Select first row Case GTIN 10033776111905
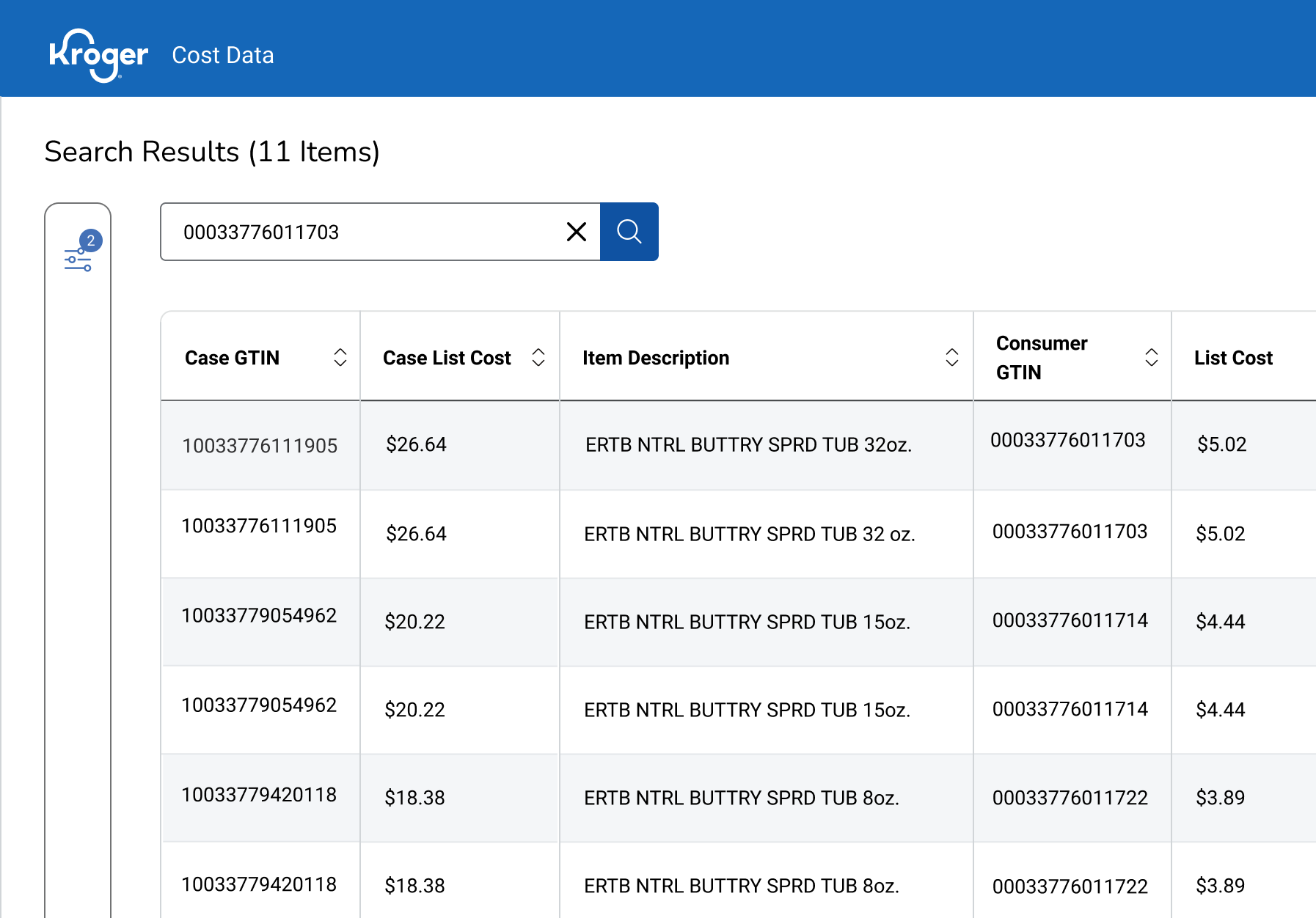1316x918 pixels. tap(260, 446)
